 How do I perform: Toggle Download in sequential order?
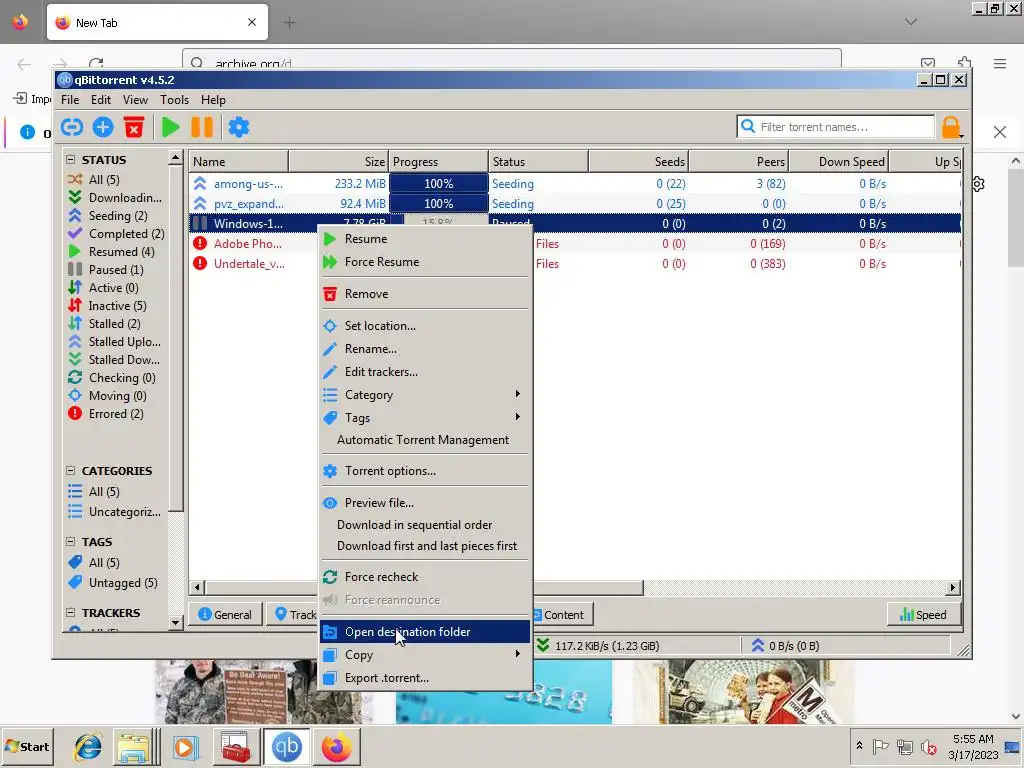coord(425,524)
